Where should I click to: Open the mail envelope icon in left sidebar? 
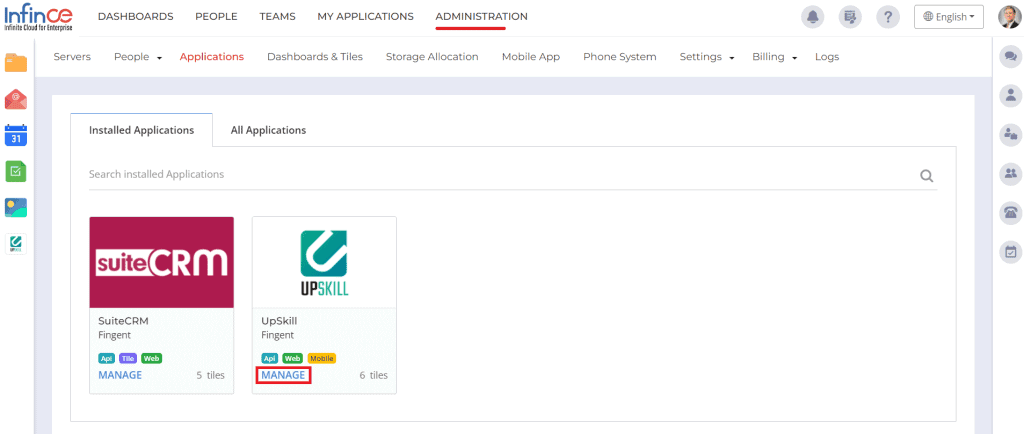click(16, 99)
